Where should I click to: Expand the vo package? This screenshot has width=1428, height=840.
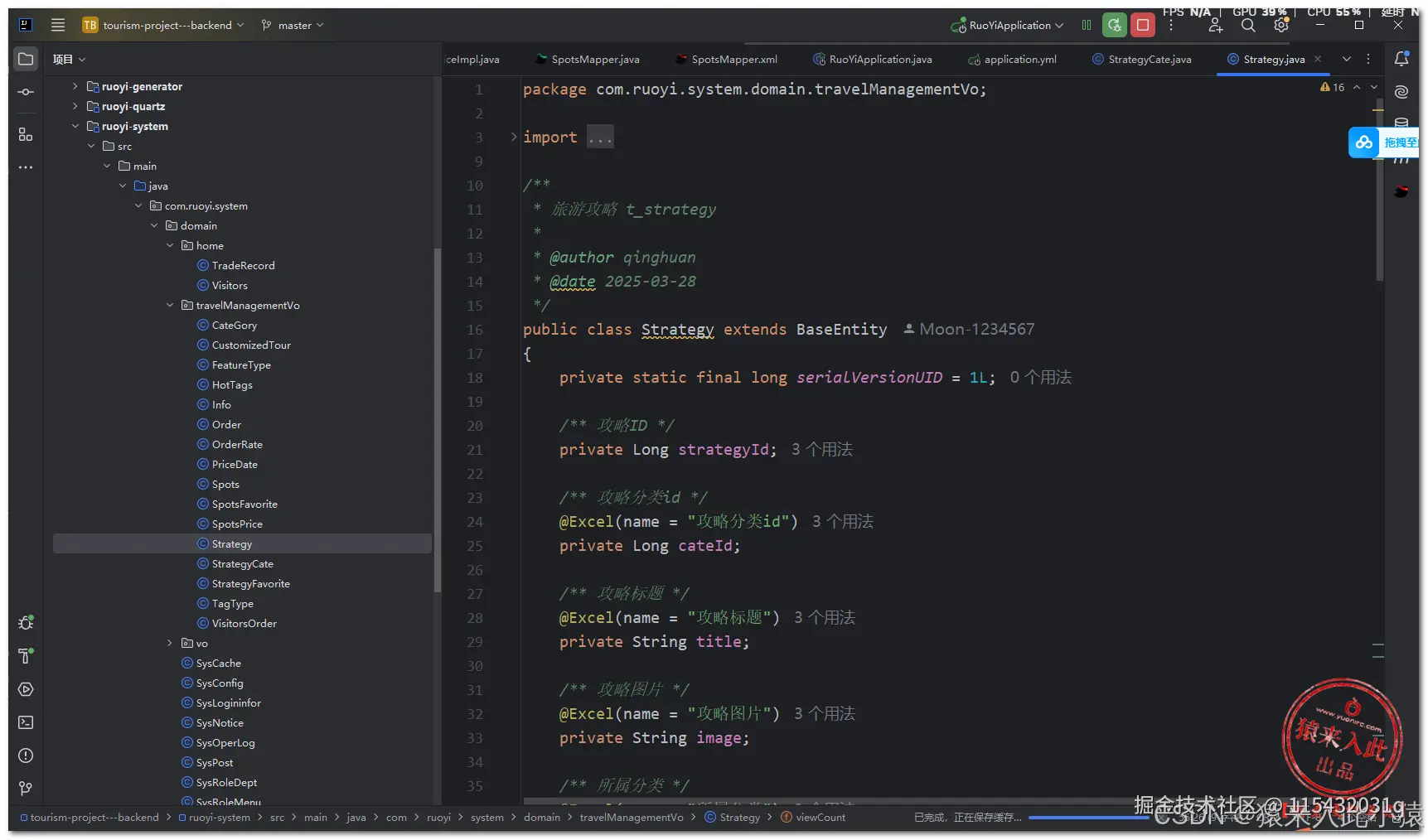click(x=170, y=643)
